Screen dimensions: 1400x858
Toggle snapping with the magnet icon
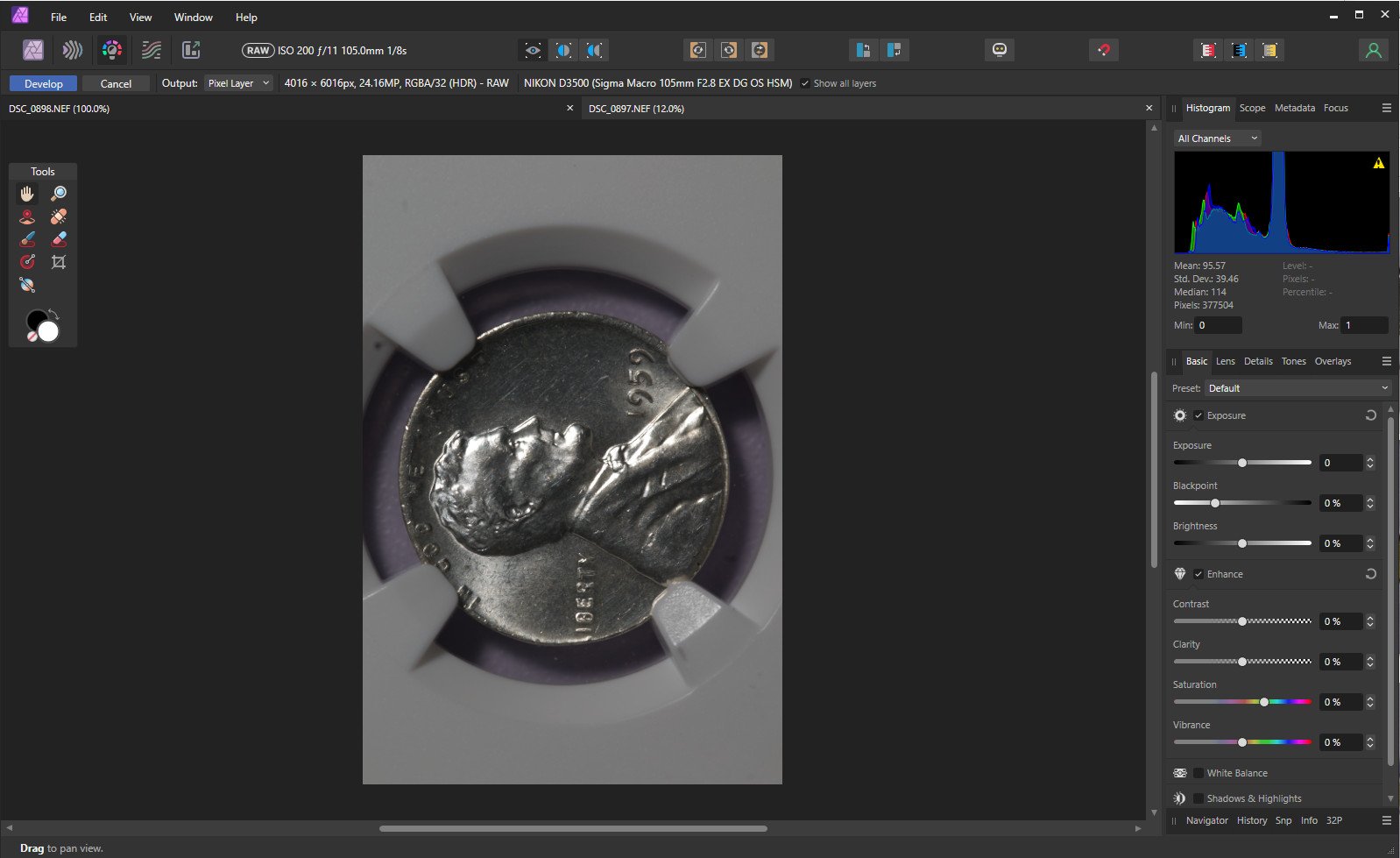pos(1103,51)
